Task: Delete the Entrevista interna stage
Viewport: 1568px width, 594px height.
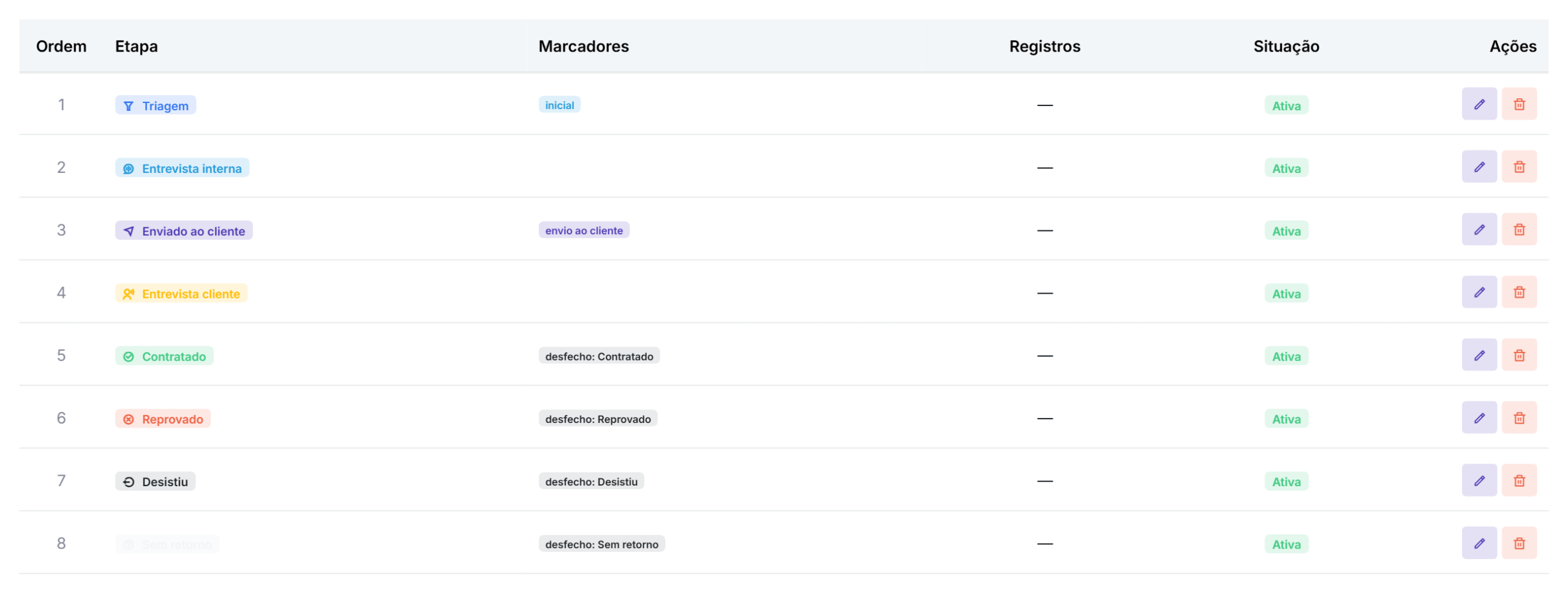Action: [1518, 167]
